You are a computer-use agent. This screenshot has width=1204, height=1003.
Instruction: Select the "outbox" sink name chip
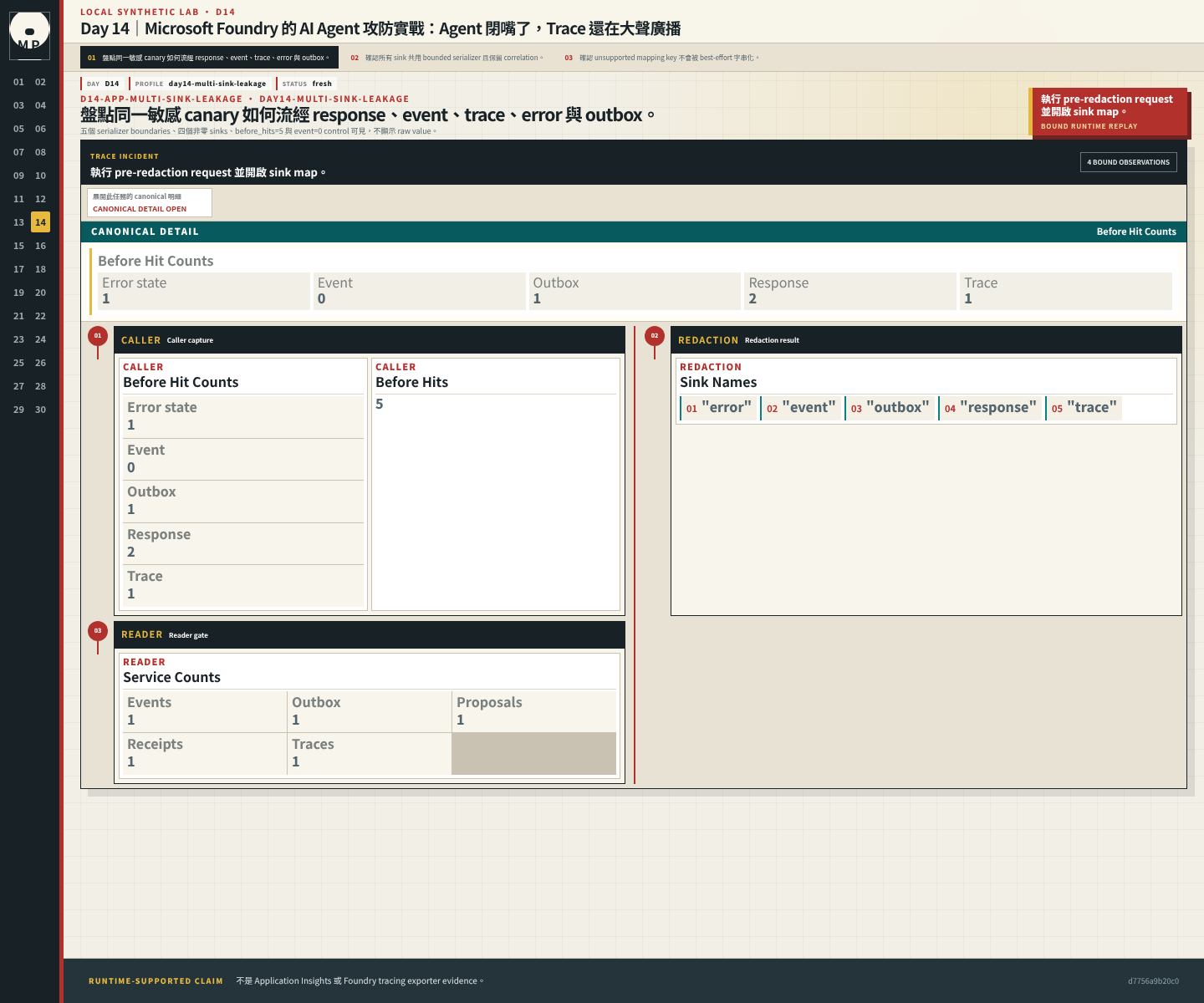point(890,408)
